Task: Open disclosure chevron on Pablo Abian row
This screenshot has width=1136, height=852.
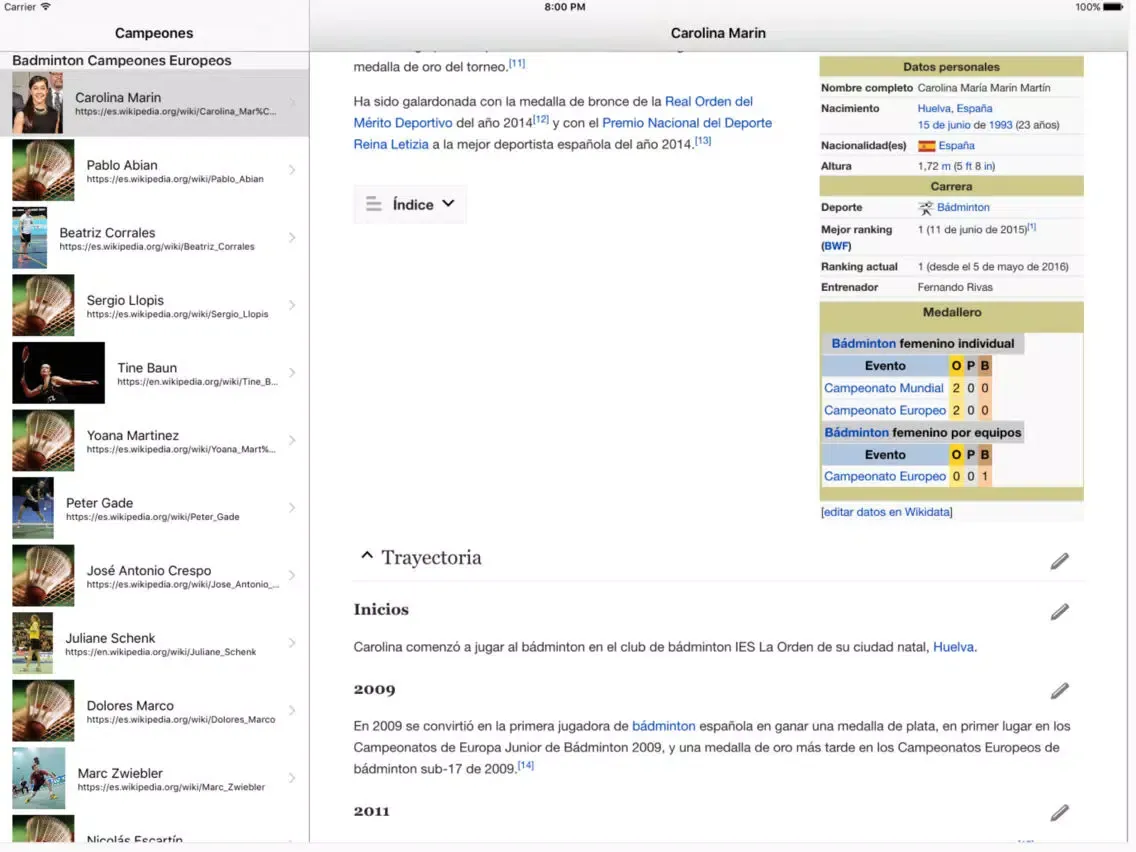Action: (x=292, y=170)
